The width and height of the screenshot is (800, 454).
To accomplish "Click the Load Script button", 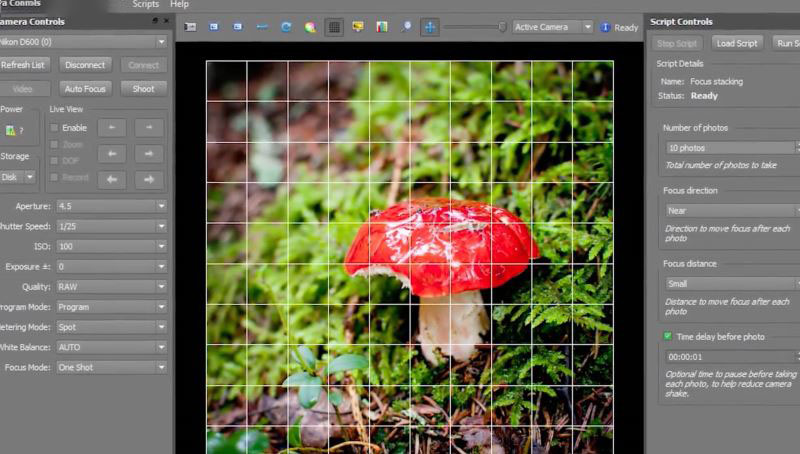I will click(x=737, y=43).
